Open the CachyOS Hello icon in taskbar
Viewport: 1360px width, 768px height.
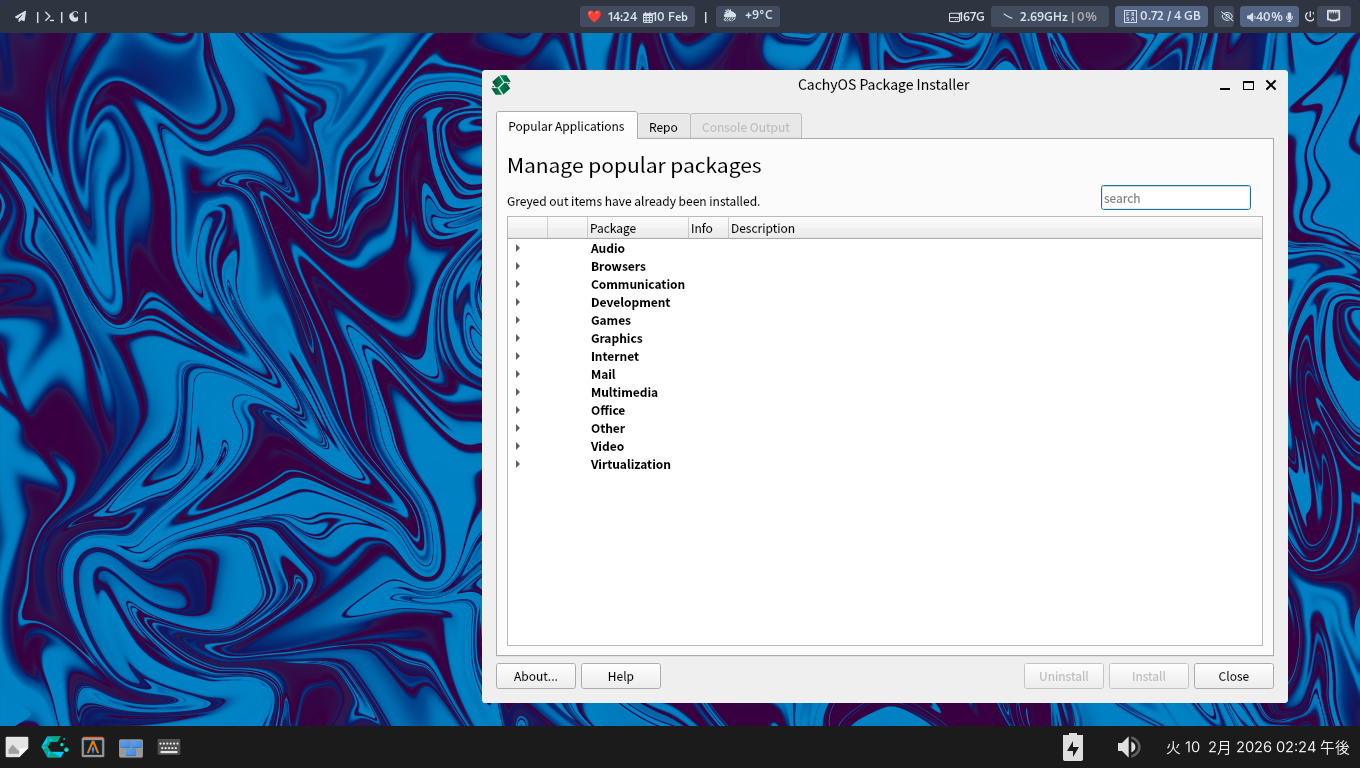pos(55,747)
